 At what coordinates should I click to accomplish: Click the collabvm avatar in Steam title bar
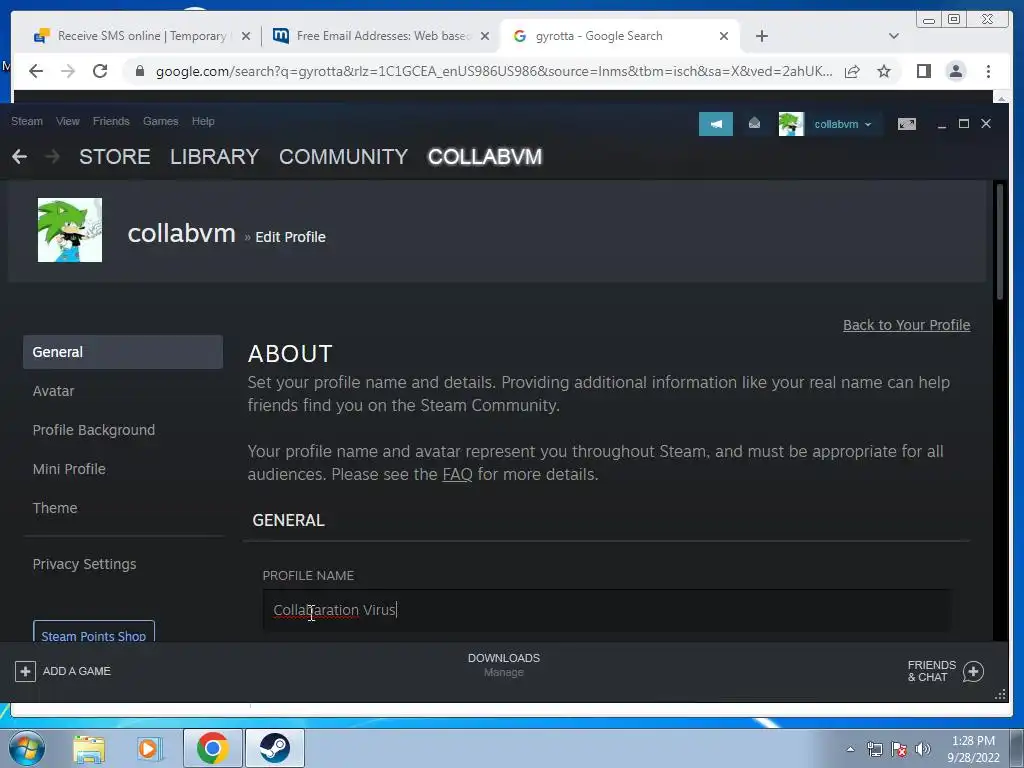[791, 124]
